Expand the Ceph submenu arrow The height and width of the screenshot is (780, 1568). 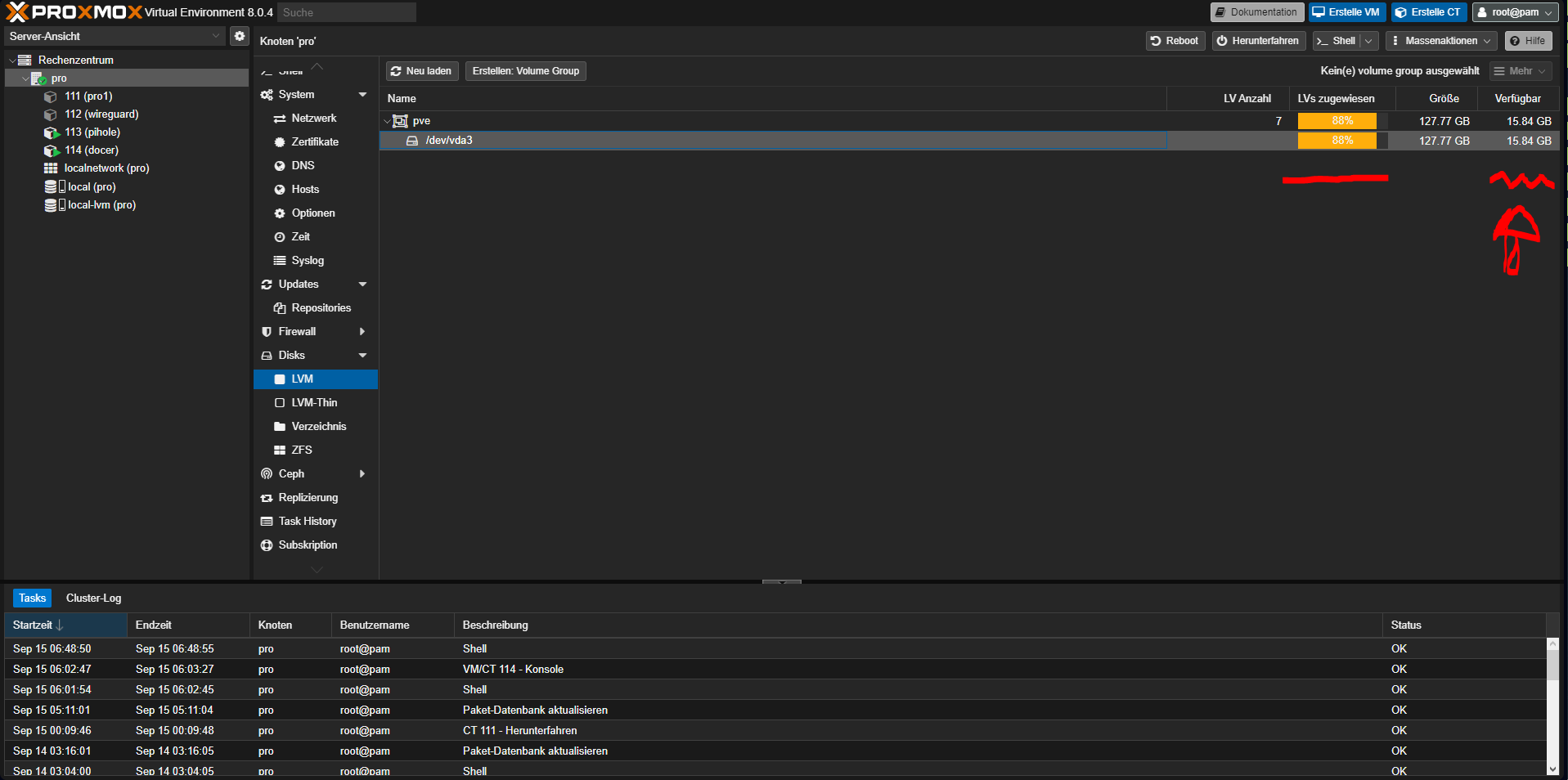click(362, 474)
